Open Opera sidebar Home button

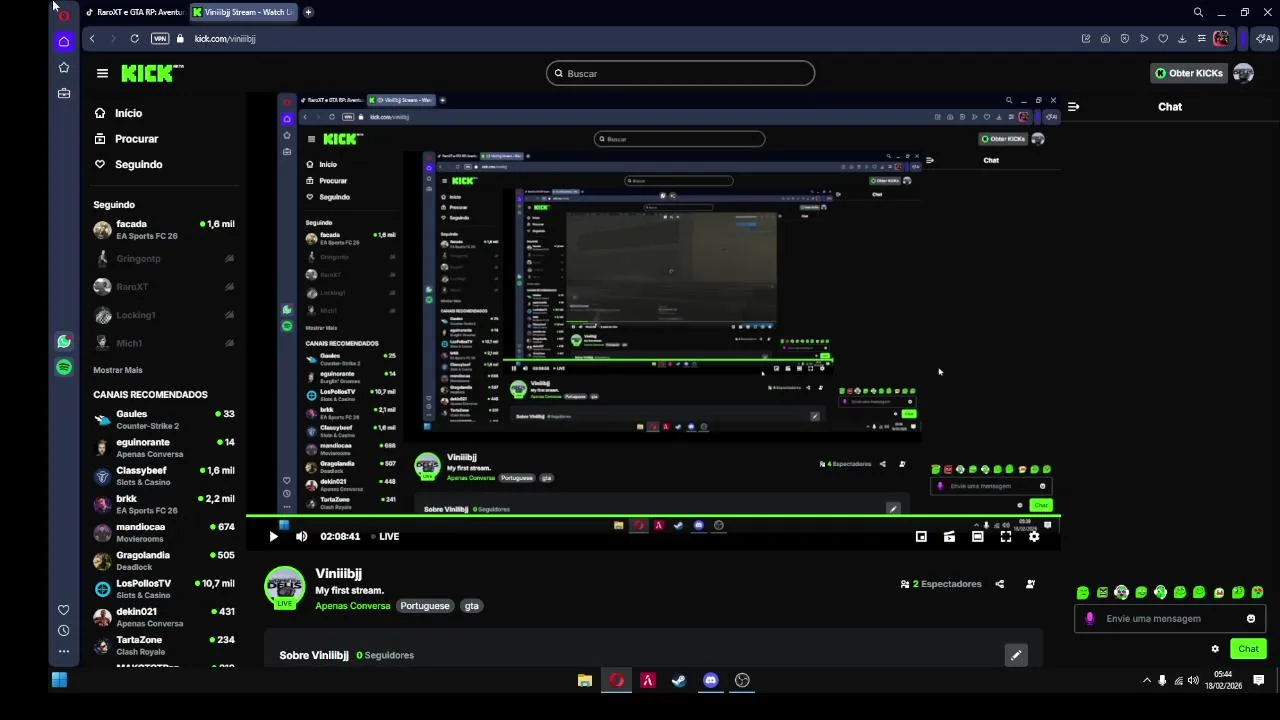tap(64, 41)
